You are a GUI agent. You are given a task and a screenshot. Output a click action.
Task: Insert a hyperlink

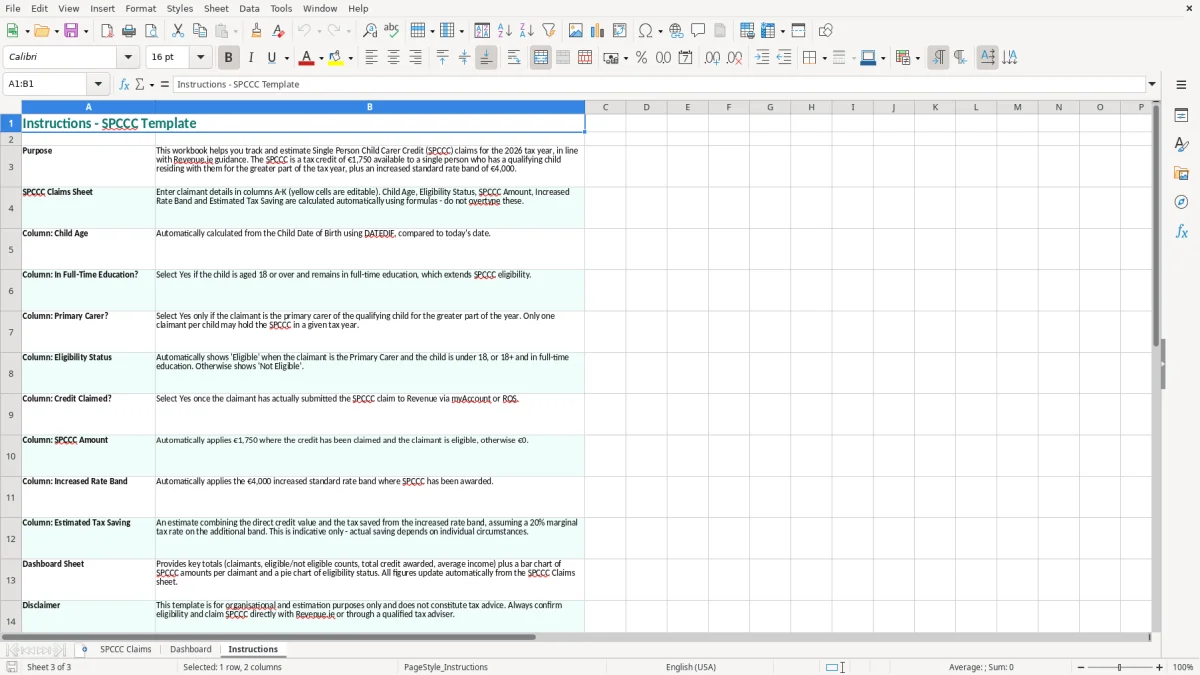676,31
